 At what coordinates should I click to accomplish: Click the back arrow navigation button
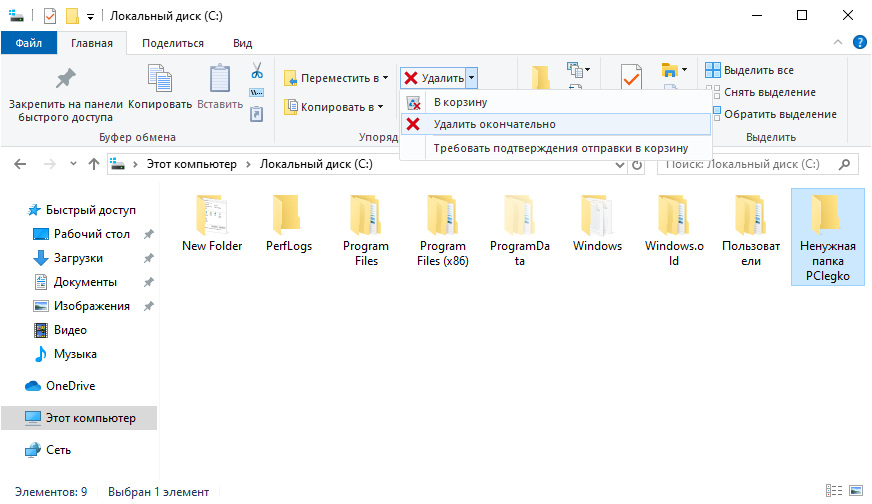22,164
